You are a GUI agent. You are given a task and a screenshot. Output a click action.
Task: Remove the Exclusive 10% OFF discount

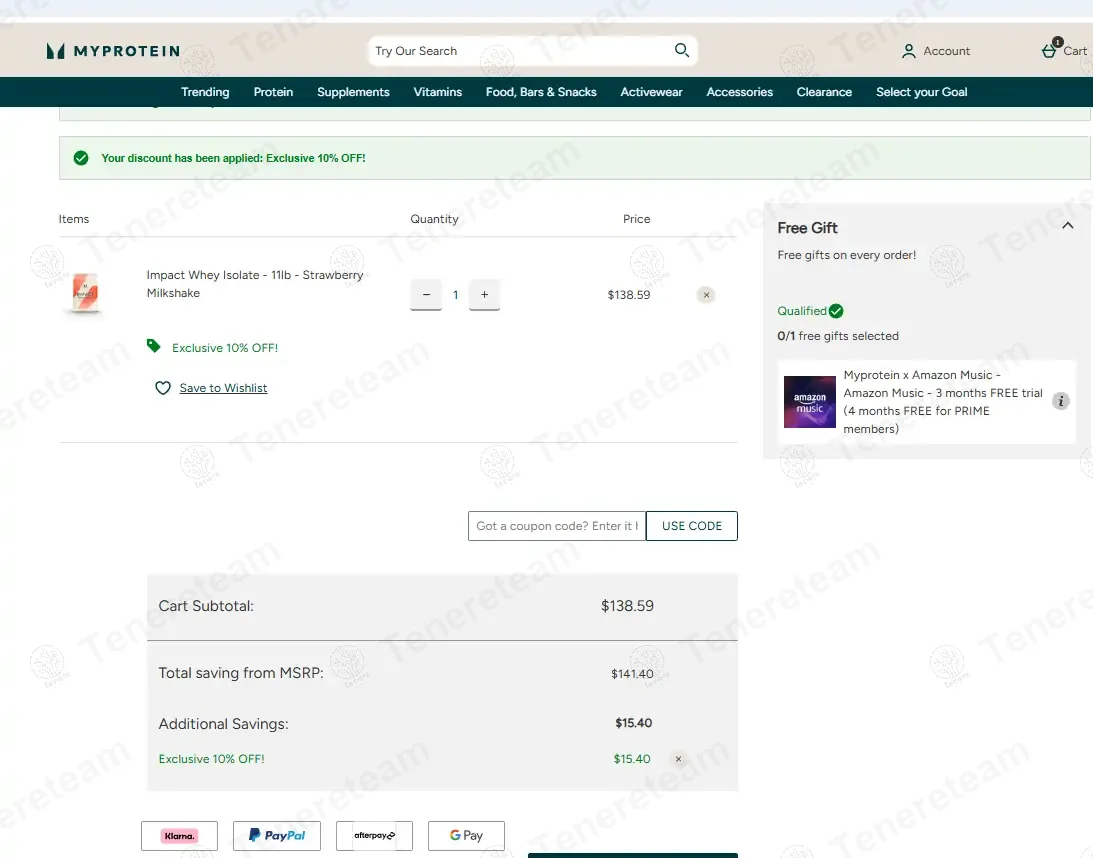(x=678, y=759)
